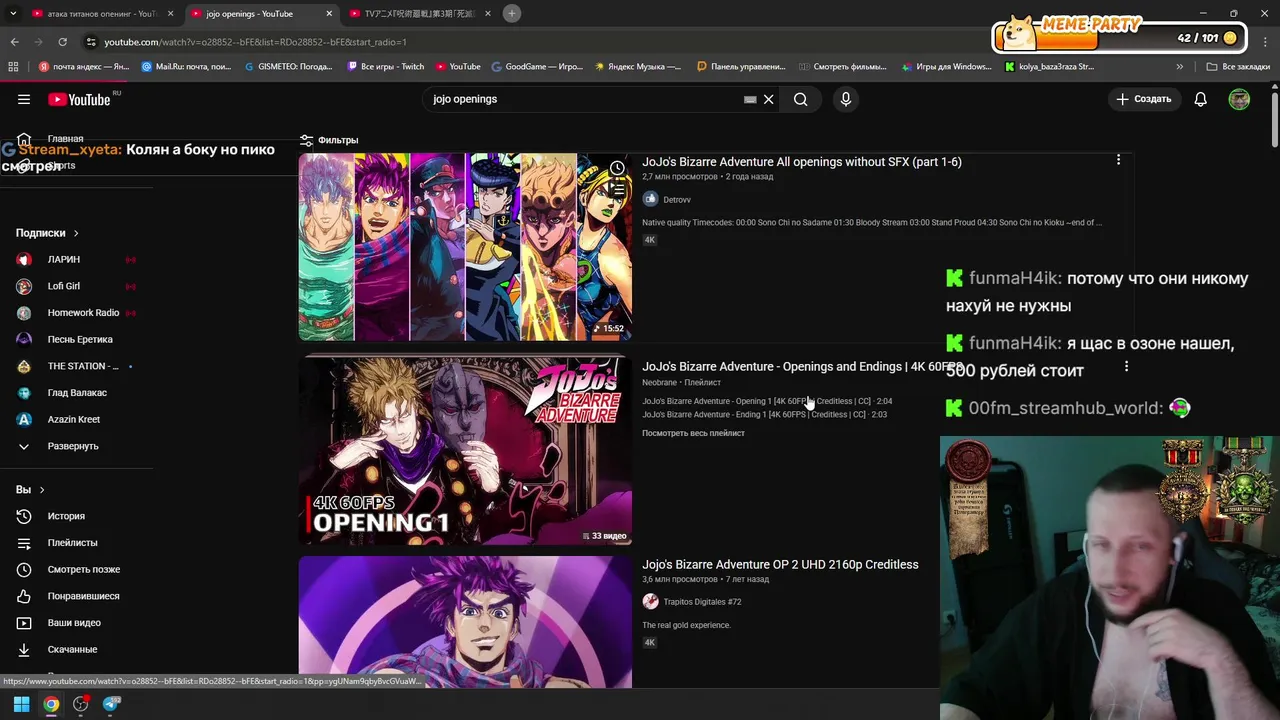
Task: Open more options for the All openings video
Action: [1118, 160]
